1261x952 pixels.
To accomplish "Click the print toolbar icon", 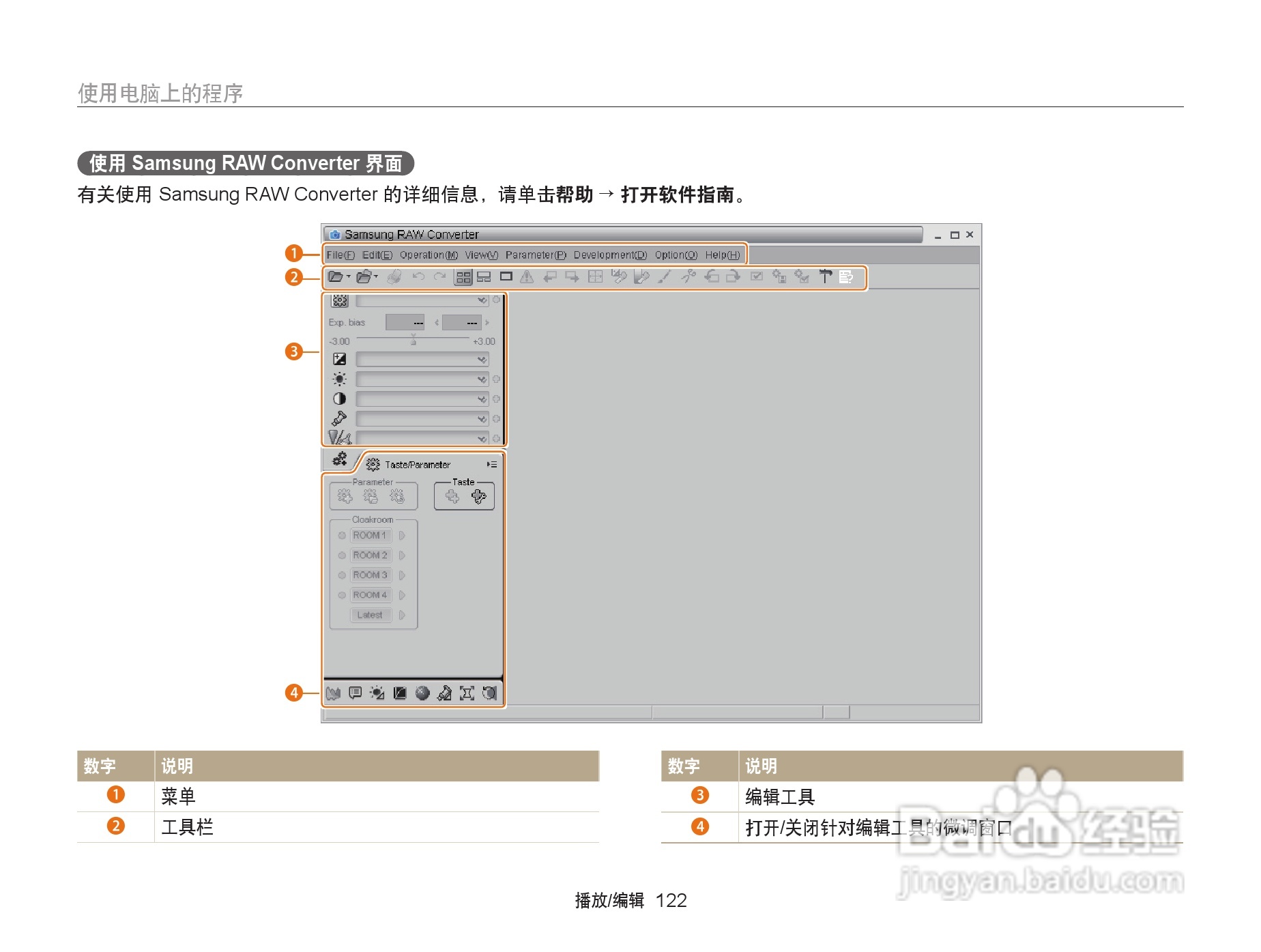I will (394, 277).
